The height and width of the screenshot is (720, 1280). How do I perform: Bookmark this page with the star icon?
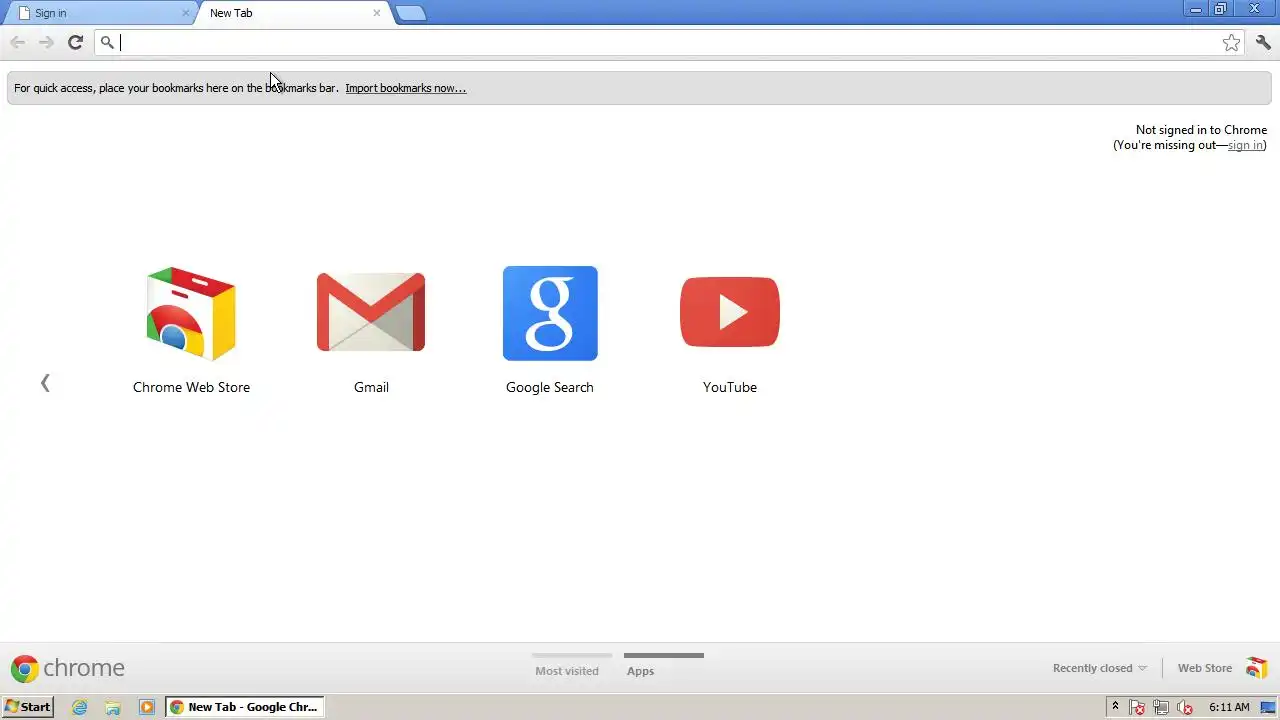[x=1231, y=42]
